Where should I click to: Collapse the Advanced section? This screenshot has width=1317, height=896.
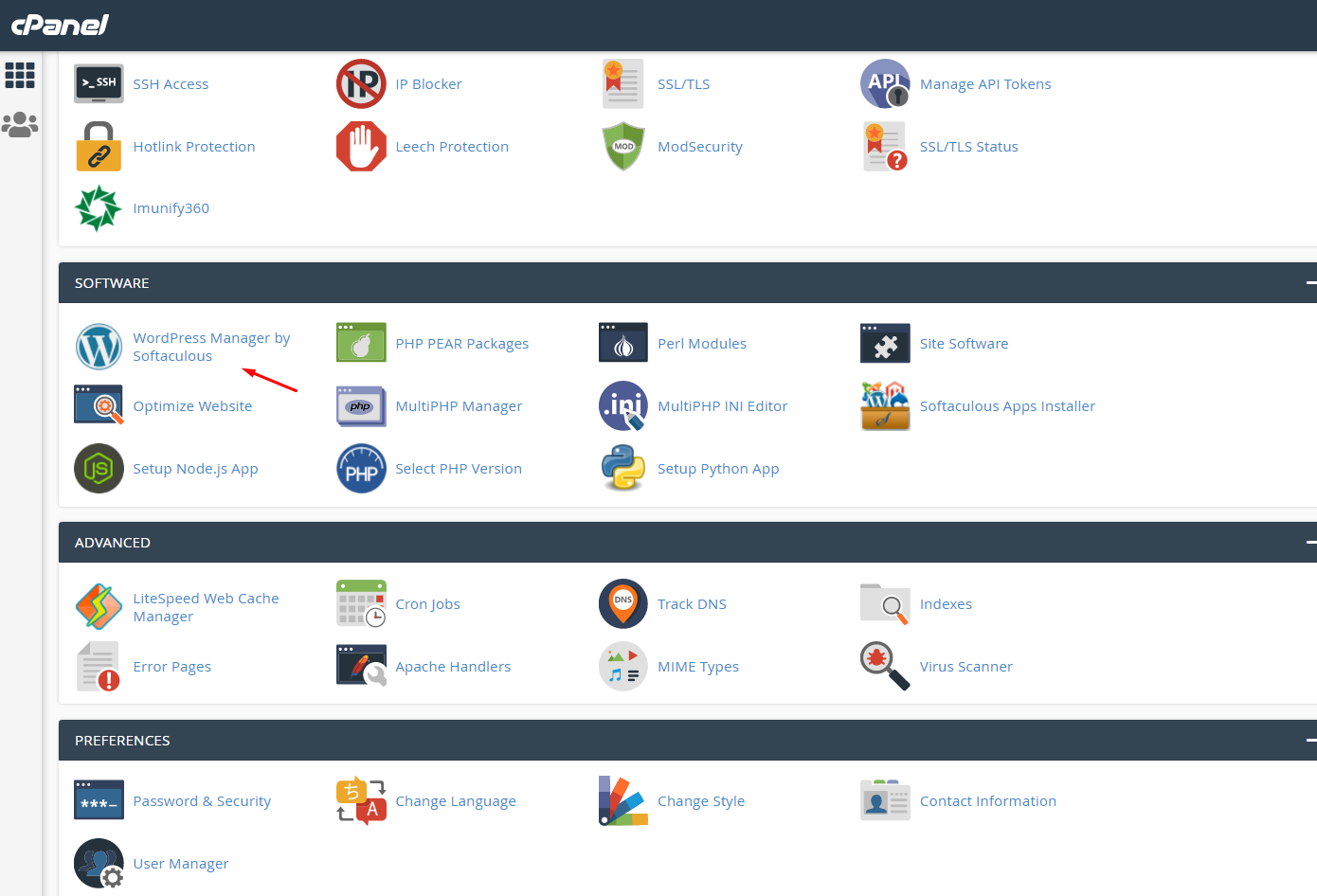coord(1310,543)
